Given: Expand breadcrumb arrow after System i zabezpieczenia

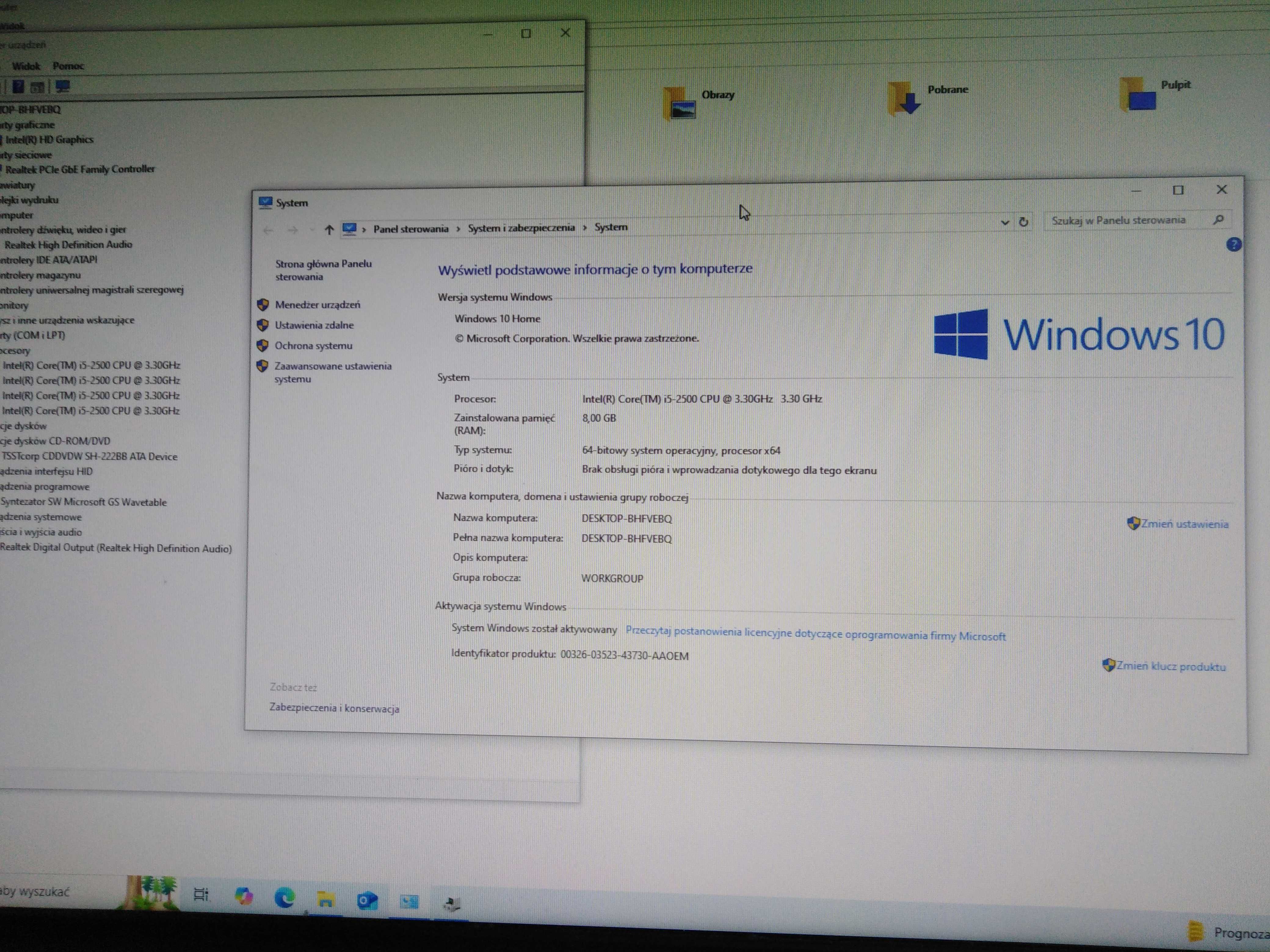Looking at the screenshot, I should click(585, 227).
